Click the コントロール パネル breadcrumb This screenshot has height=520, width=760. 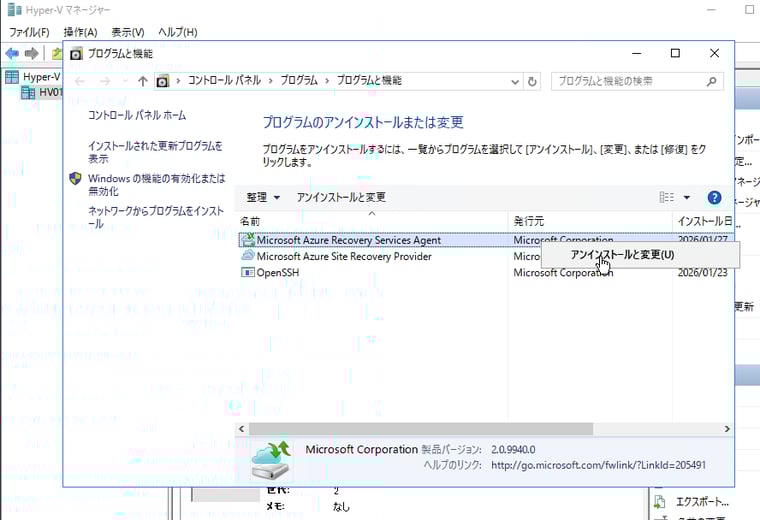(224, 80)
